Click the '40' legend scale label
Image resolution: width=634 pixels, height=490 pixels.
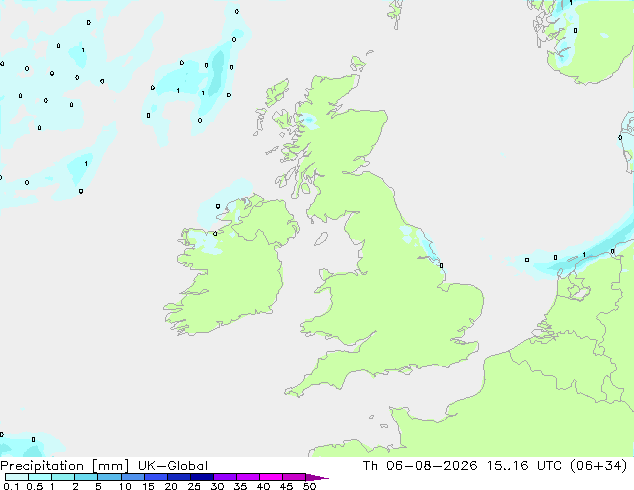click(x=263, y=486)
